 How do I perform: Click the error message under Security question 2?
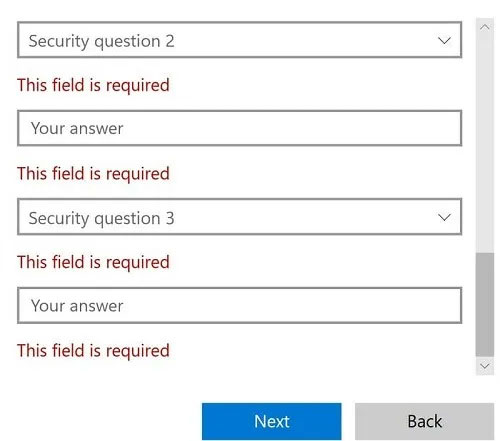[x=93, y=85]
